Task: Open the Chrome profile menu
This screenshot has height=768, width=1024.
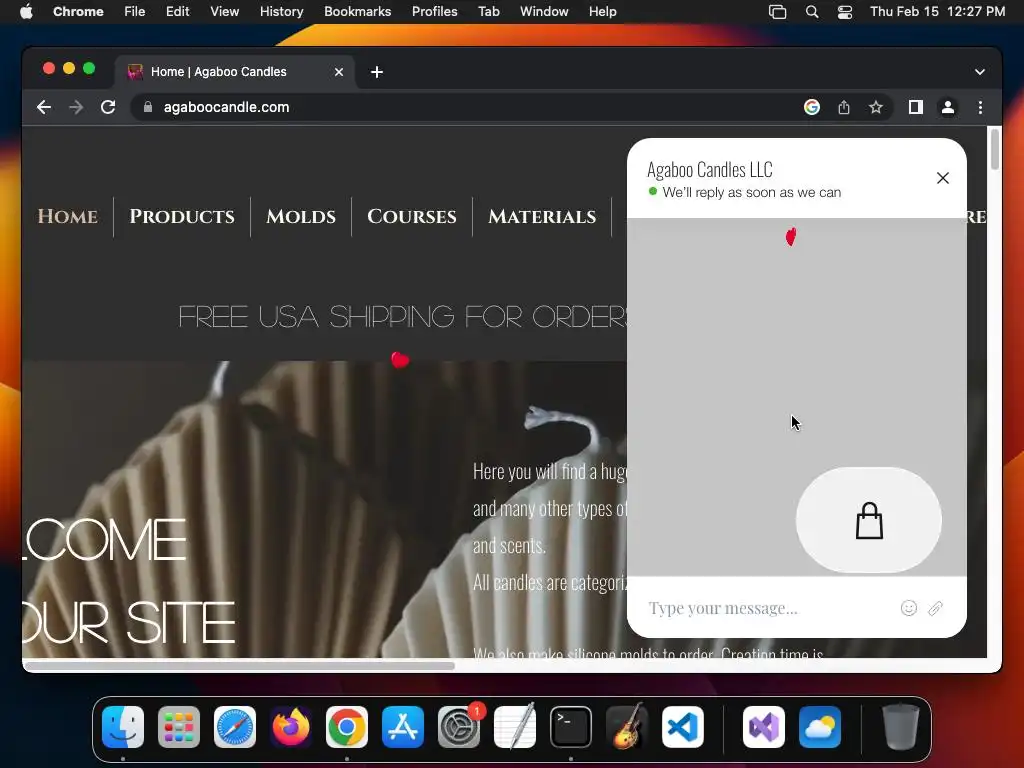Action: pos(948,107)
